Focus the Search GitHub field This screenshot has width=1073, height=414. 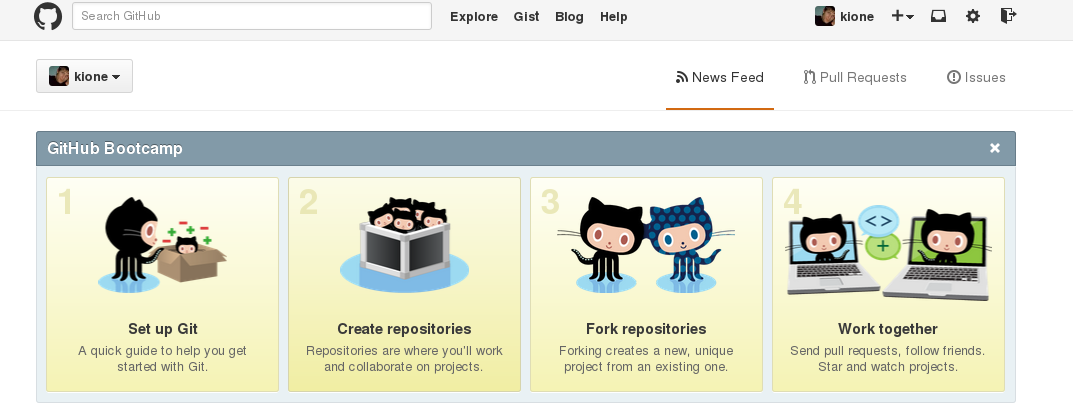[251, 16]
